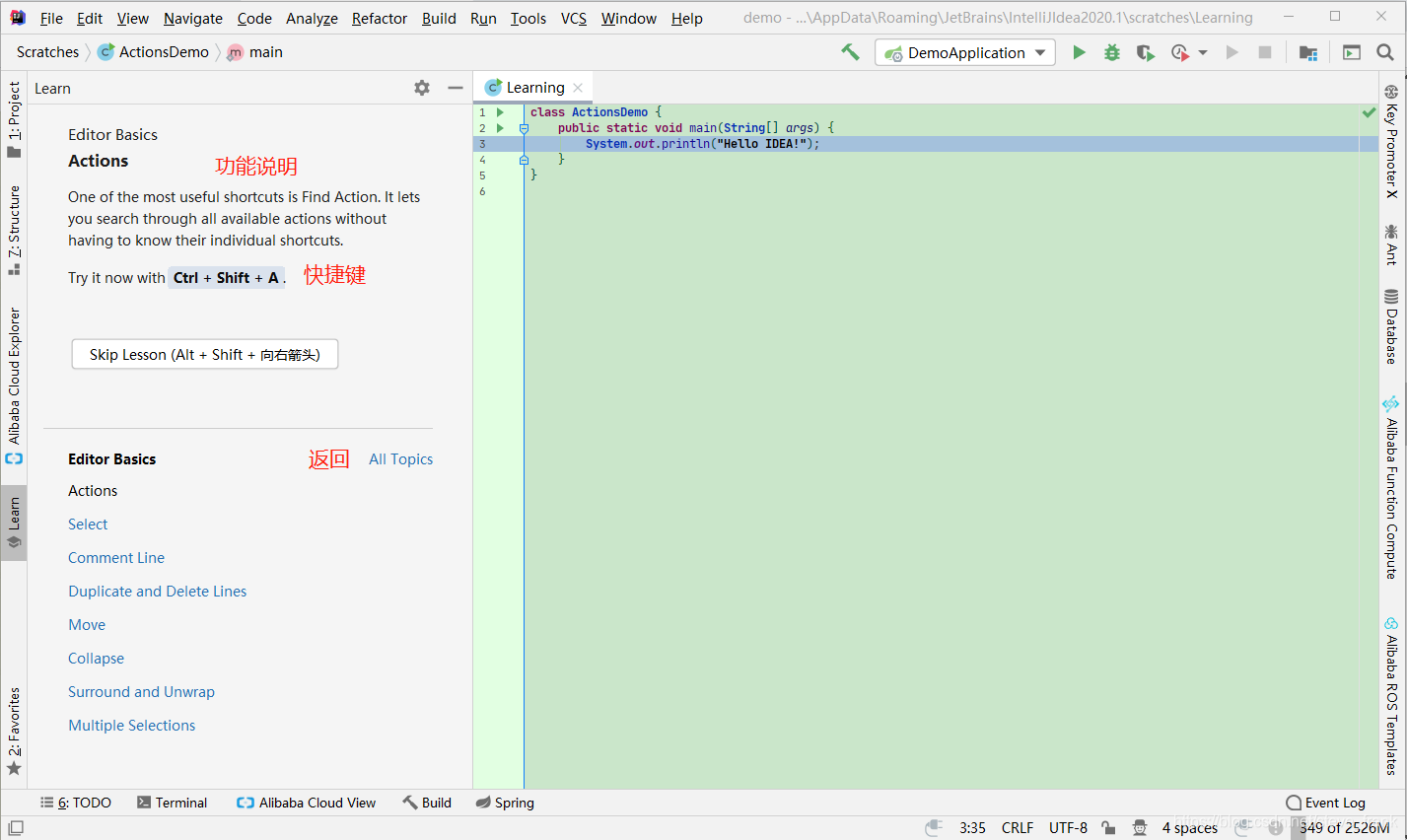This screenshot has width=1407, height=840.
Task: Toggle read-only lock icon in status bar
Action: (x=1109, y=828)
